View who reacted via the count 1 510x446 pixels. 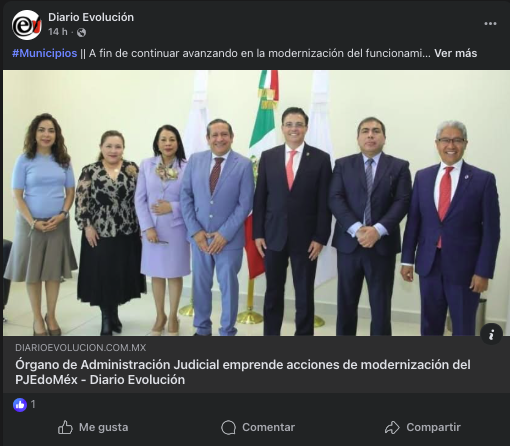tap(33, 404)
